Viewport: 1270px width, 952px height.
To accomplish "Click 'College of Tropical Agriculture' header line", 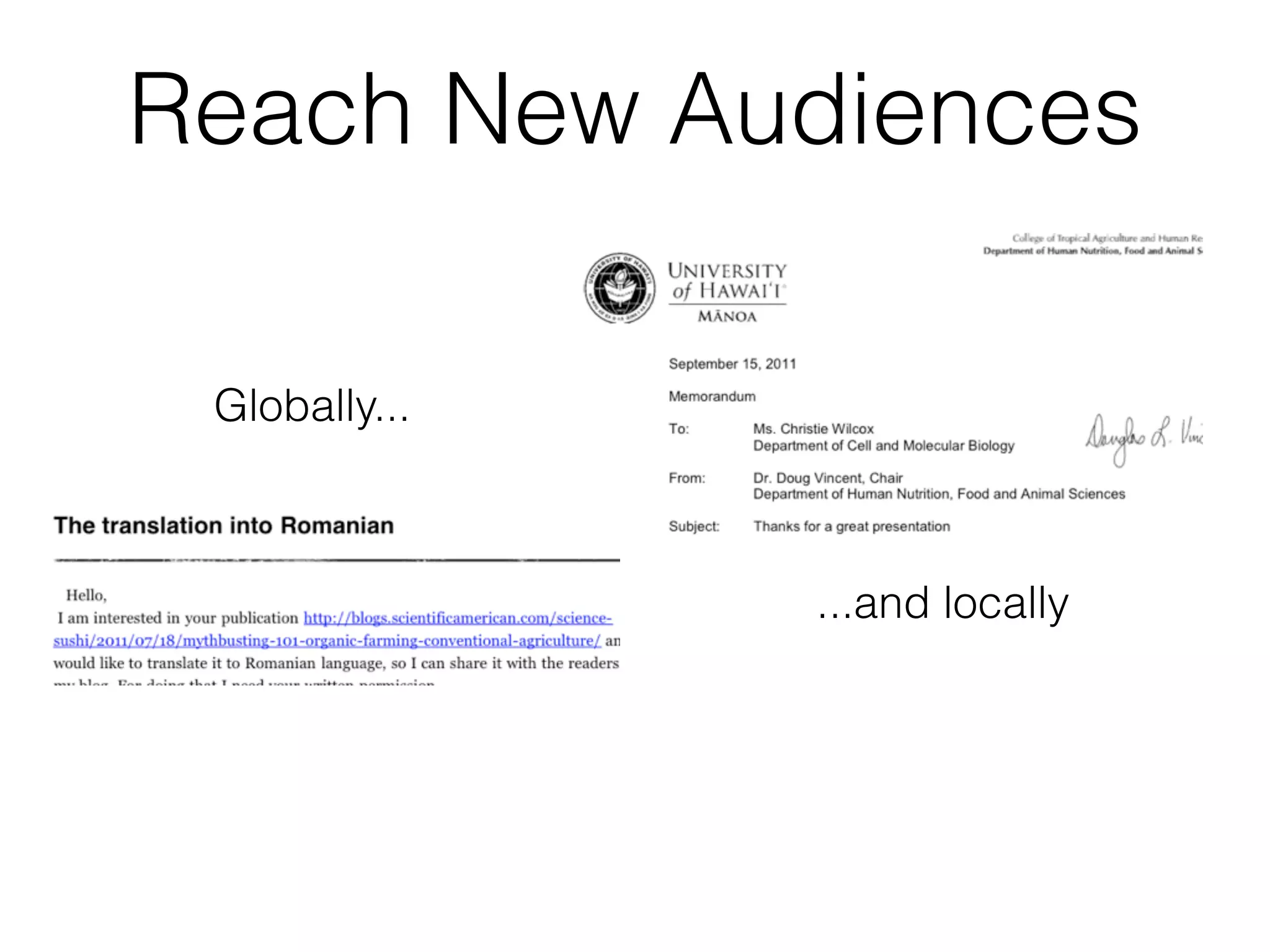I will click(1107, 238).
